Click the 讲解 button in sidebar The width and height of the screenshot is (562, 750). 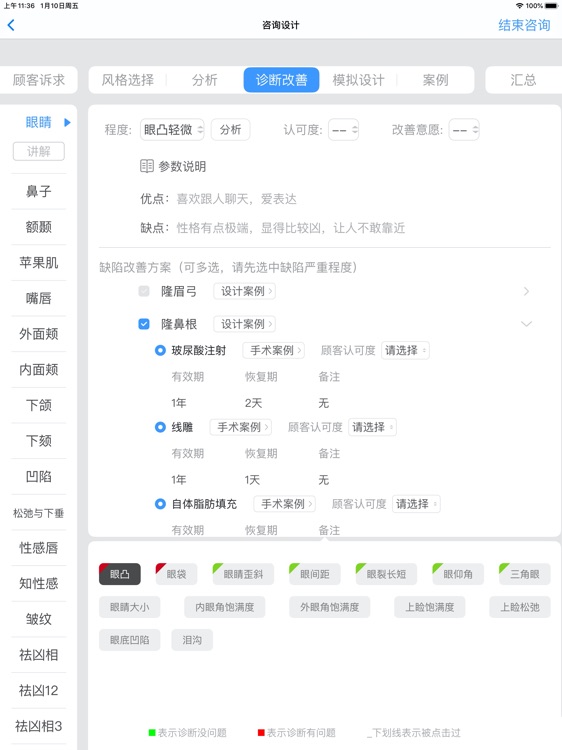[39, 152]
